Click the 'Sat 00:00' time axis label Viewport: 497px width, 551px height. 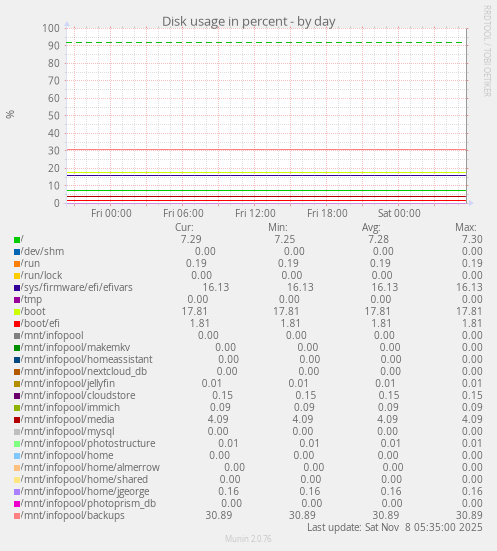point(399,213)
